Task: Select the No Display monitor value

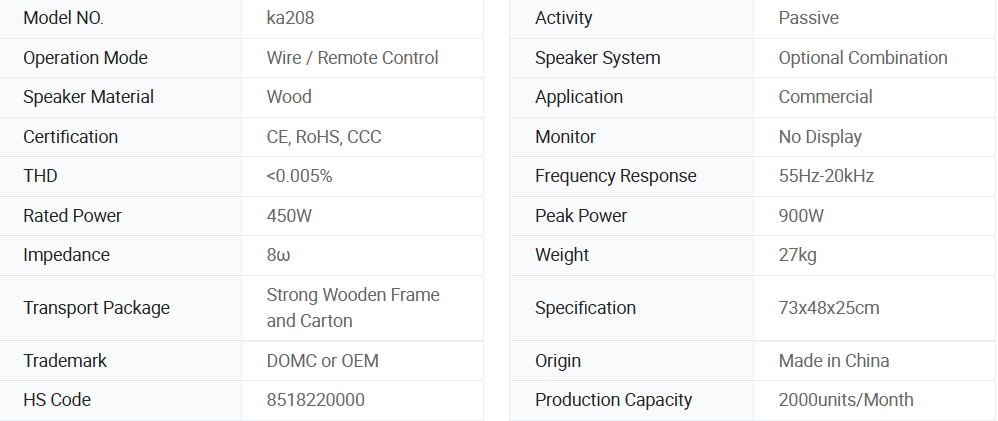Action: [819, 137]
